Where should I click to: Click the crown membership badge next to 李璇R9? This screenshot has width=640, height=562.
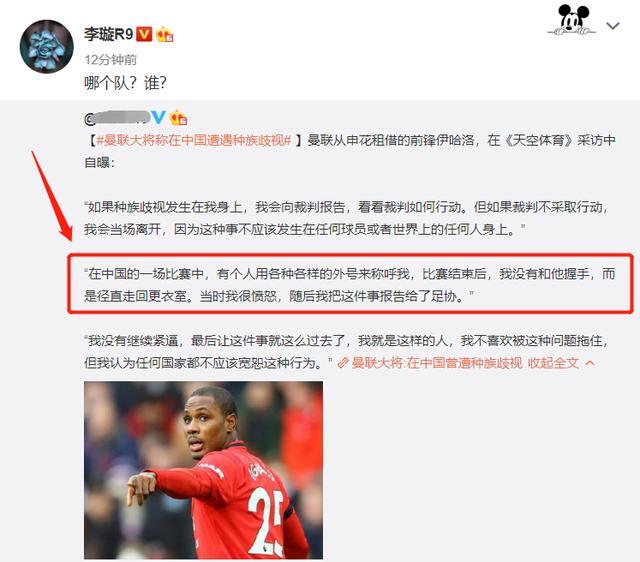(164, 34)
